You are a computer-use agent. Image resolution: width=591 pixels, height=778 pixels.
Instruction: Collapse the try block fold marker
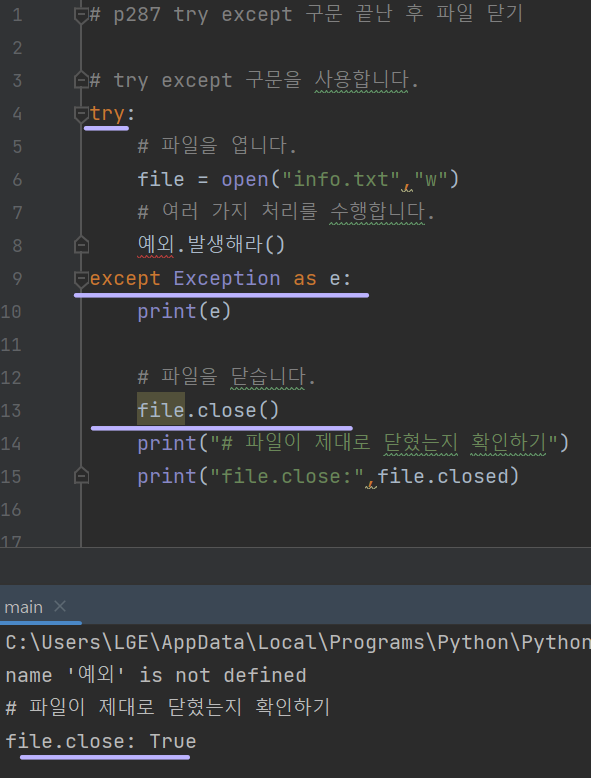81,114
